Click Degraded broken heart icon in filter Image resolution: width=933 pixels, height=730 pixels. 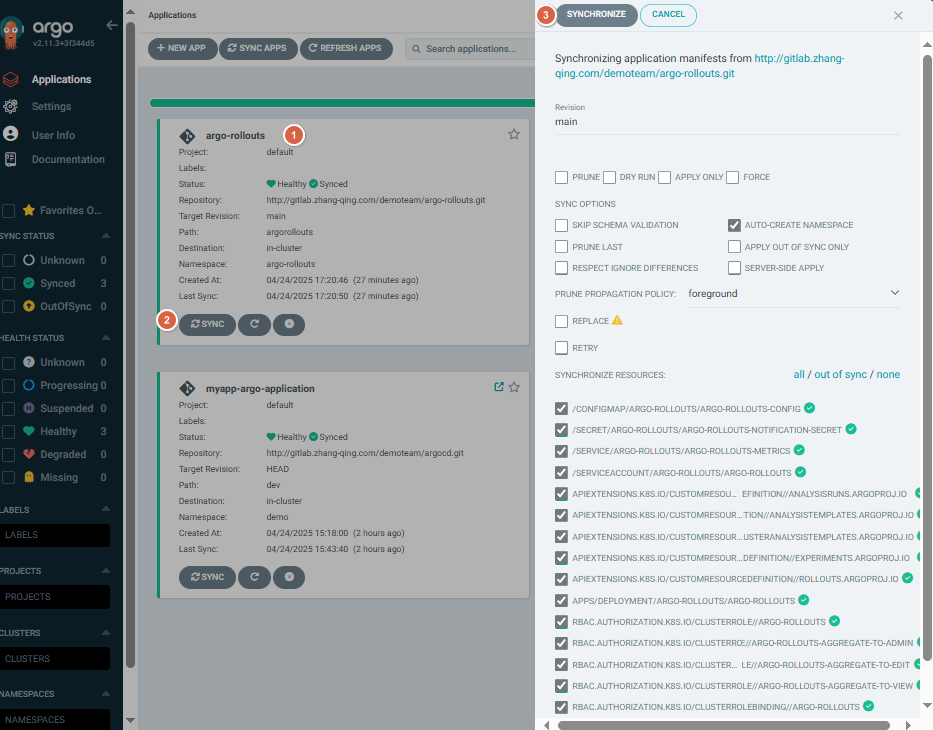point(29,454)
